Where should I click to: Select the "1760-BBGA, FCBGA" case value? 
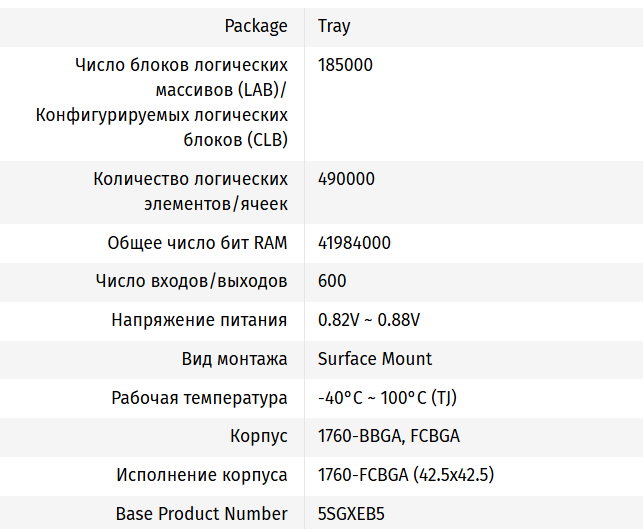pyautogui.click(x=388, y=436)
